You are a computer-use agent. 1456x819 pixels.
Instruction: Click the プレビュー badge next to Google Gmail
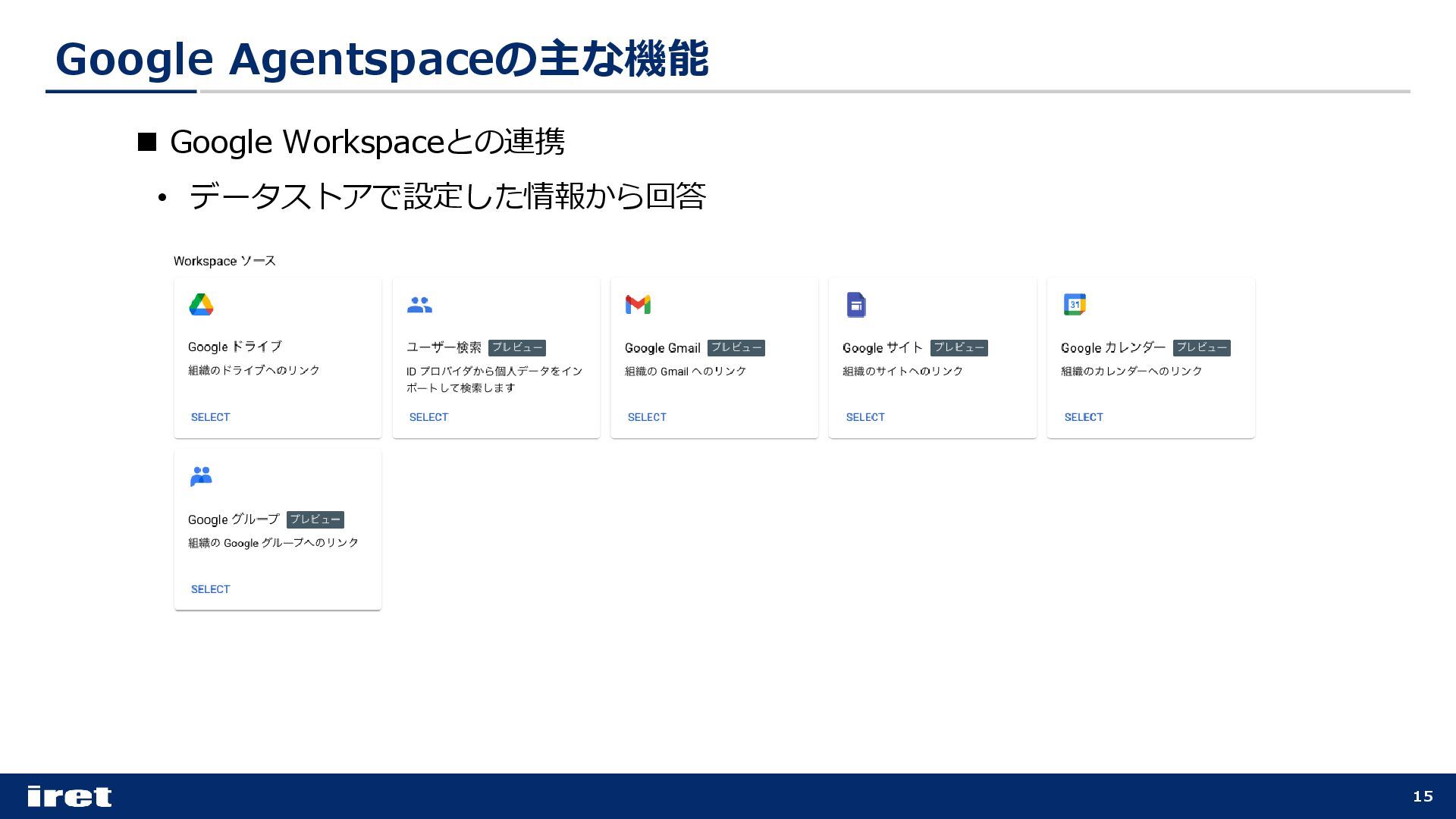736,347
